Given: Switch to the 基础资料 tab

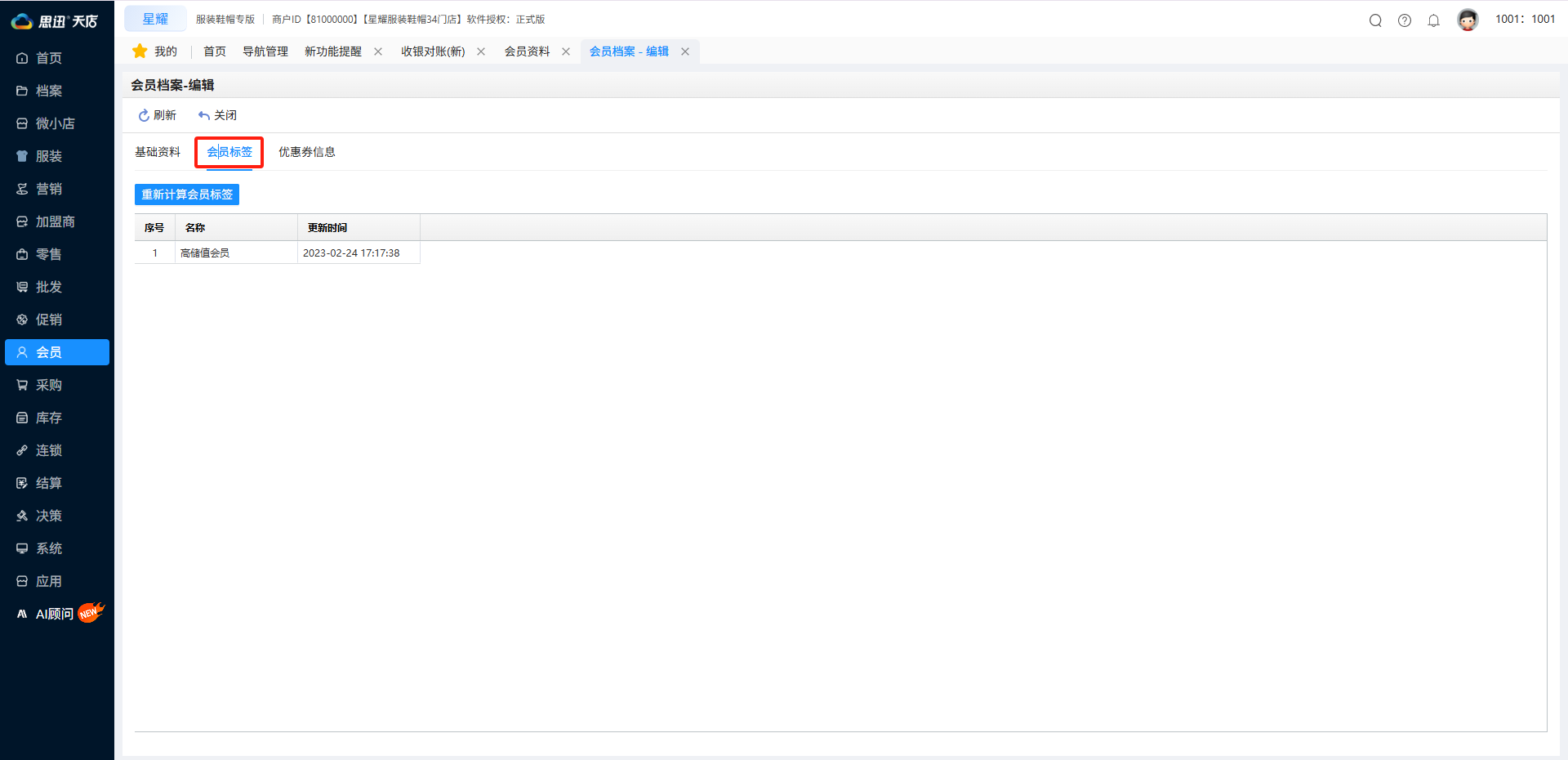Looking at the screenshot, I should [x=158, y=152].
